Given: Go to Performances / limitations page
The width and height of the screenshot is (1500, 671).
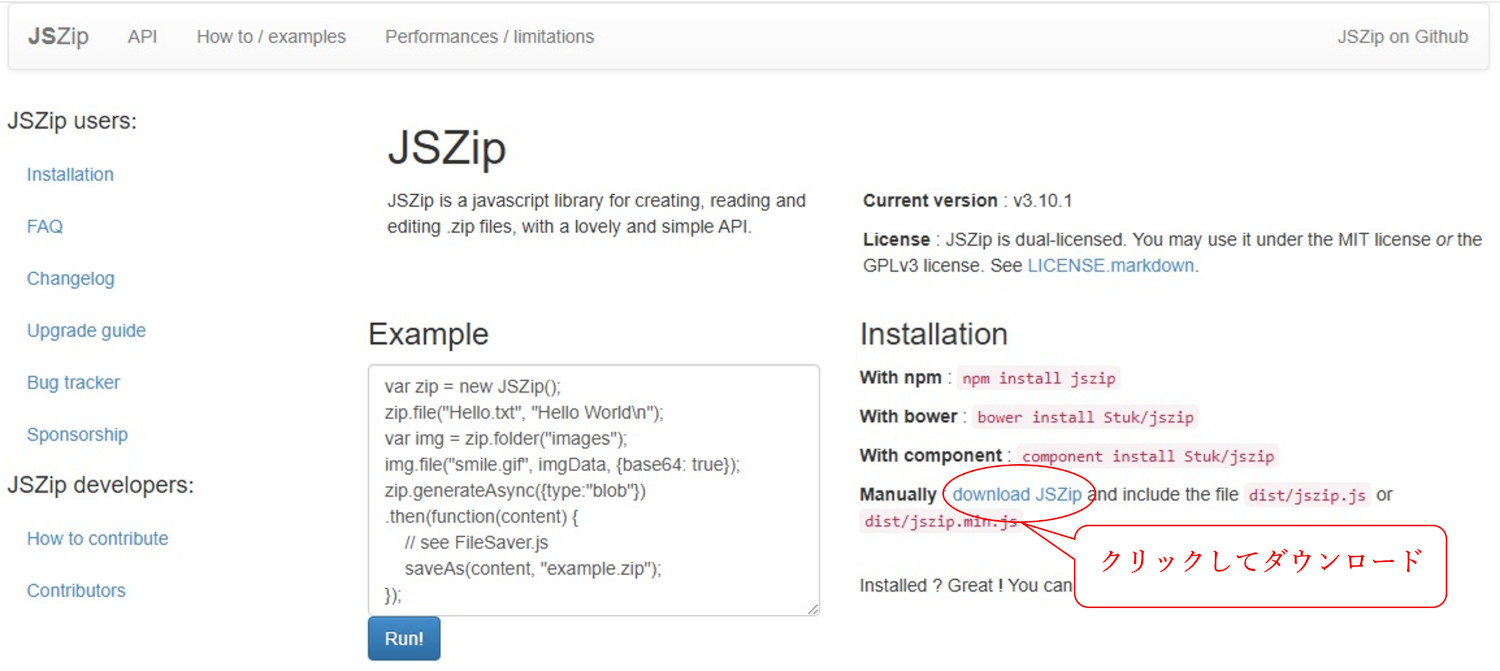Looking at the screenshot, I should 489,37.
